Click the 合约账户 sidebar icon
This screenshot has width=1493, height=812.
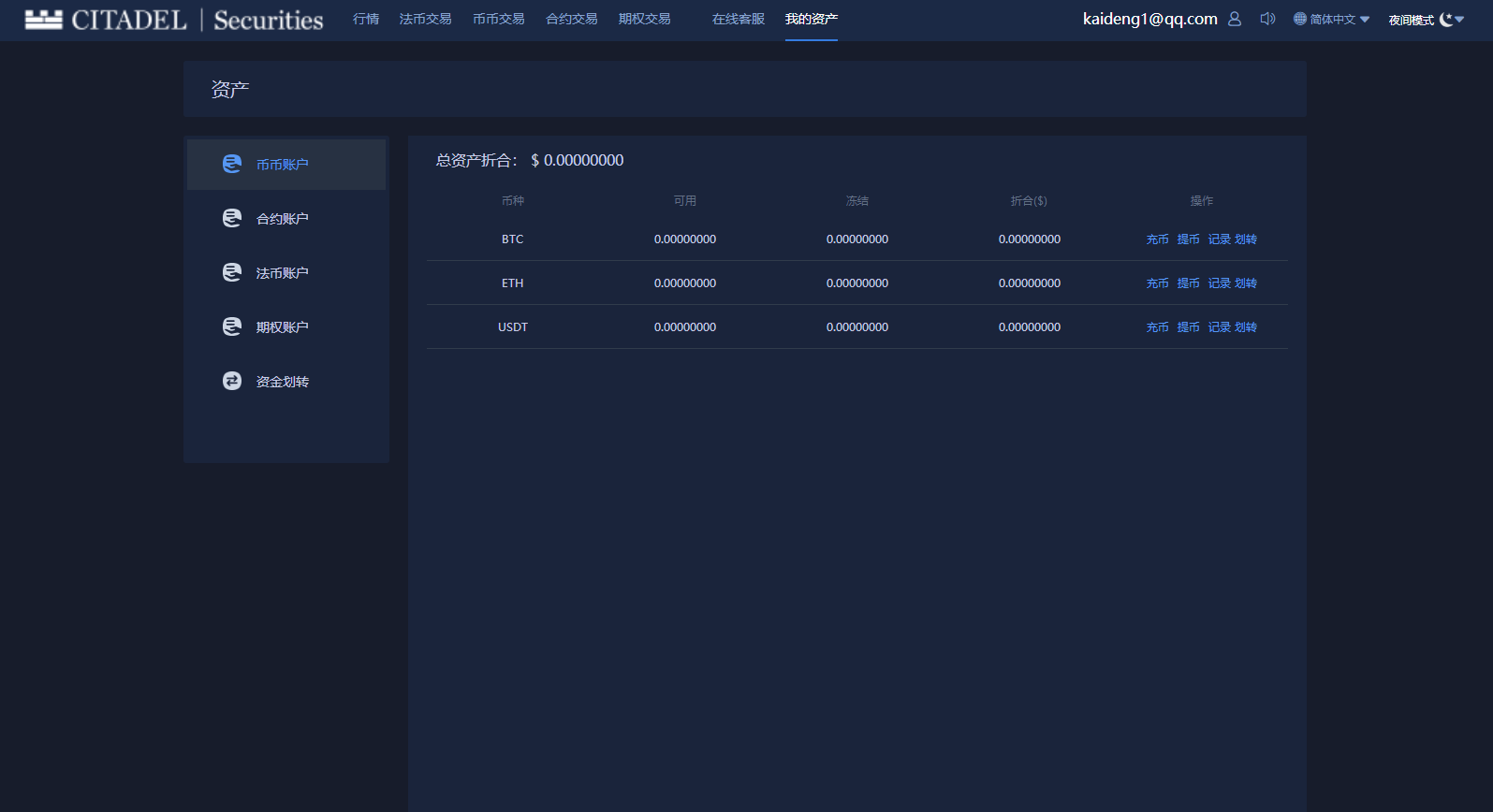pyautogui.click(x=232, y=218)
